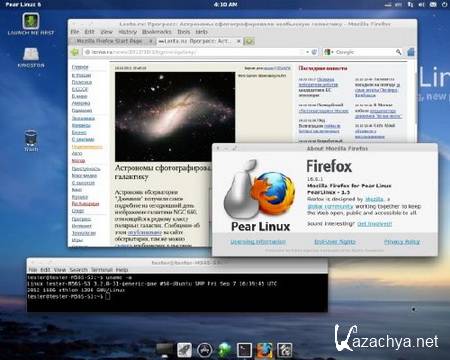Image resolution: width=450 pixels, height=360 pixels.
Task: Click the new tab button in Firefox
Action: pyautogui.click(x=249, y=41)
